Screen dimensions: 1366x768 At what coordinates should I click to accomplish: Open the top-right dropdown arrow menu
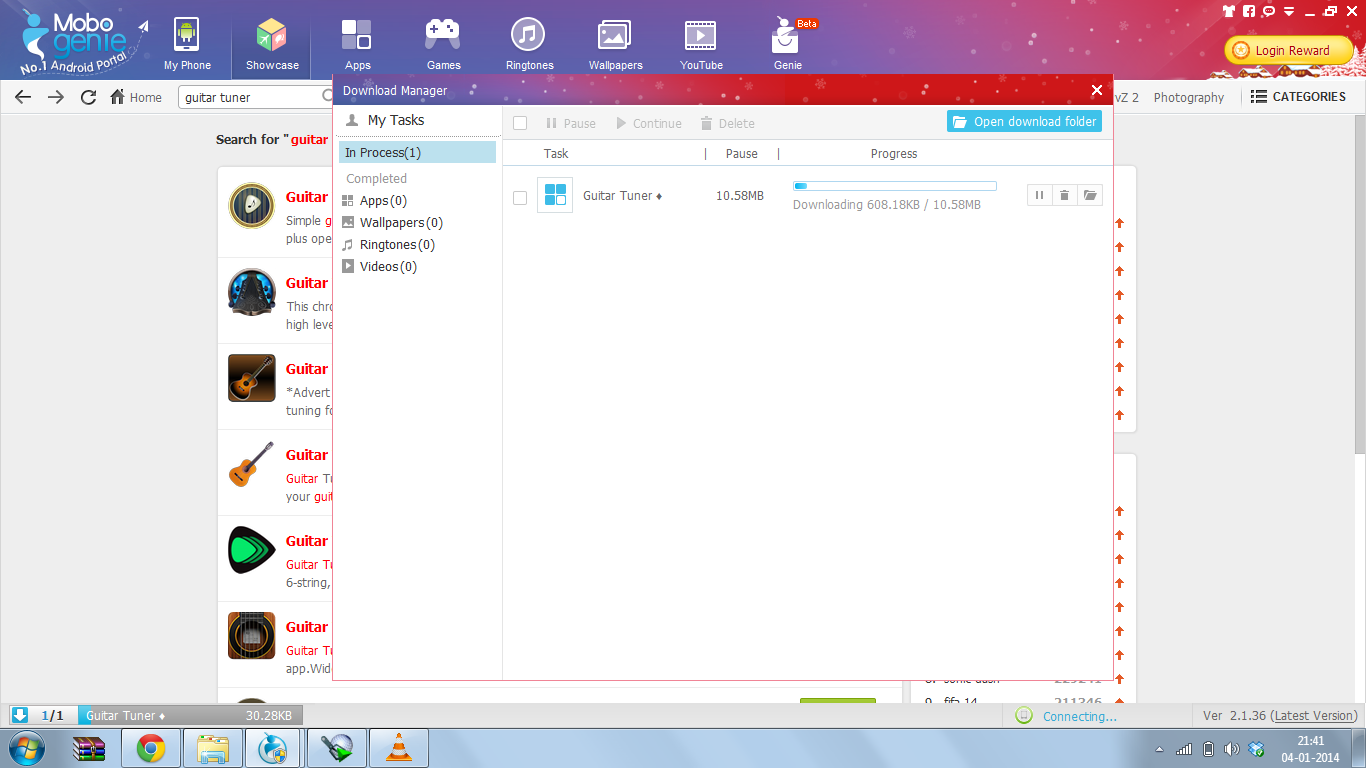point(1289,12)
